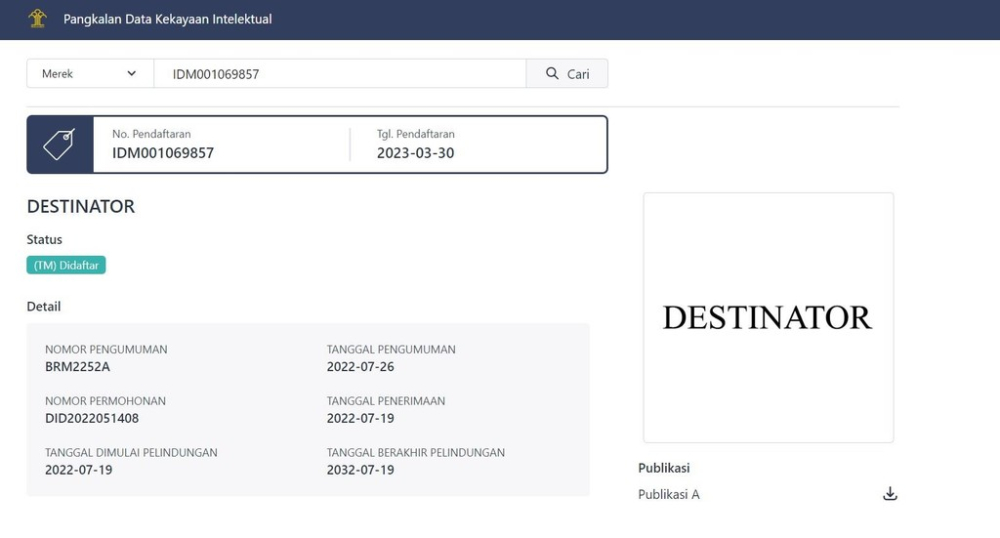Click the emblem logo in the header
1000x538 pixels.
[37, 19]
